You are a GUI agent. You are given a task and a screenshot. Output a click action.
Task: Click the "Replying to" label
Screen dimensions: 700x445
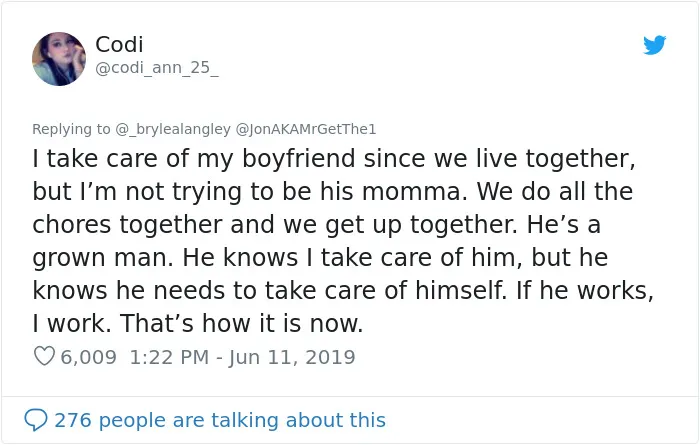(71, 129)
